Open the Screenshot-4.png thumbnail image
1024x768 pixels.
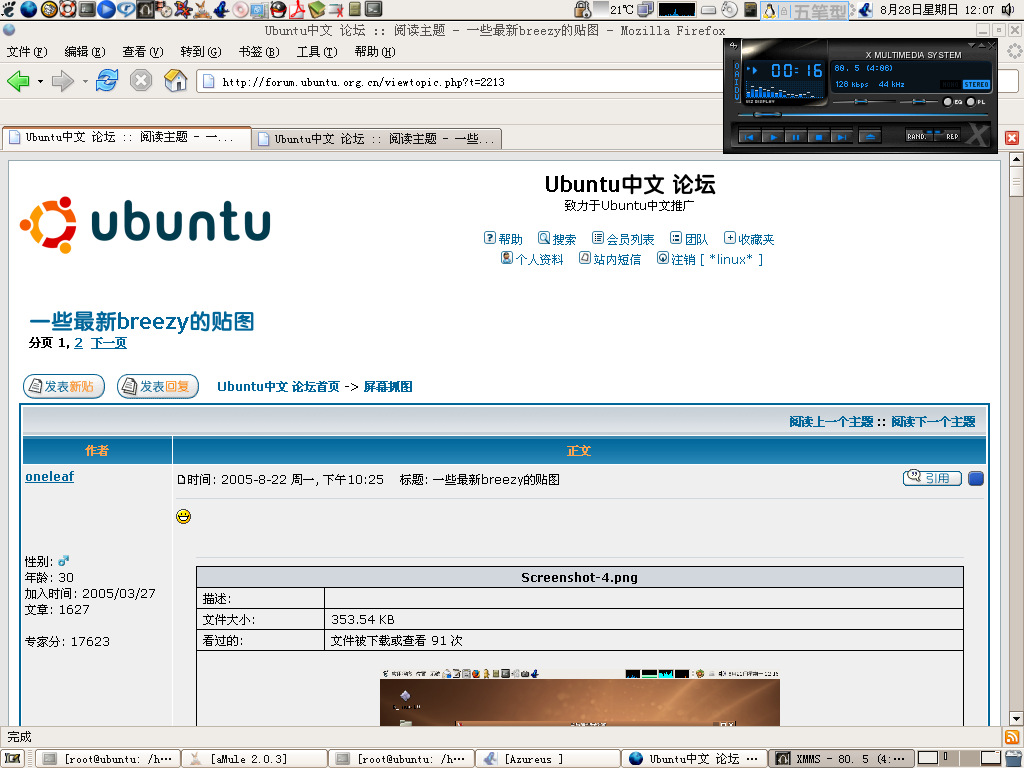tap(580, 696)
